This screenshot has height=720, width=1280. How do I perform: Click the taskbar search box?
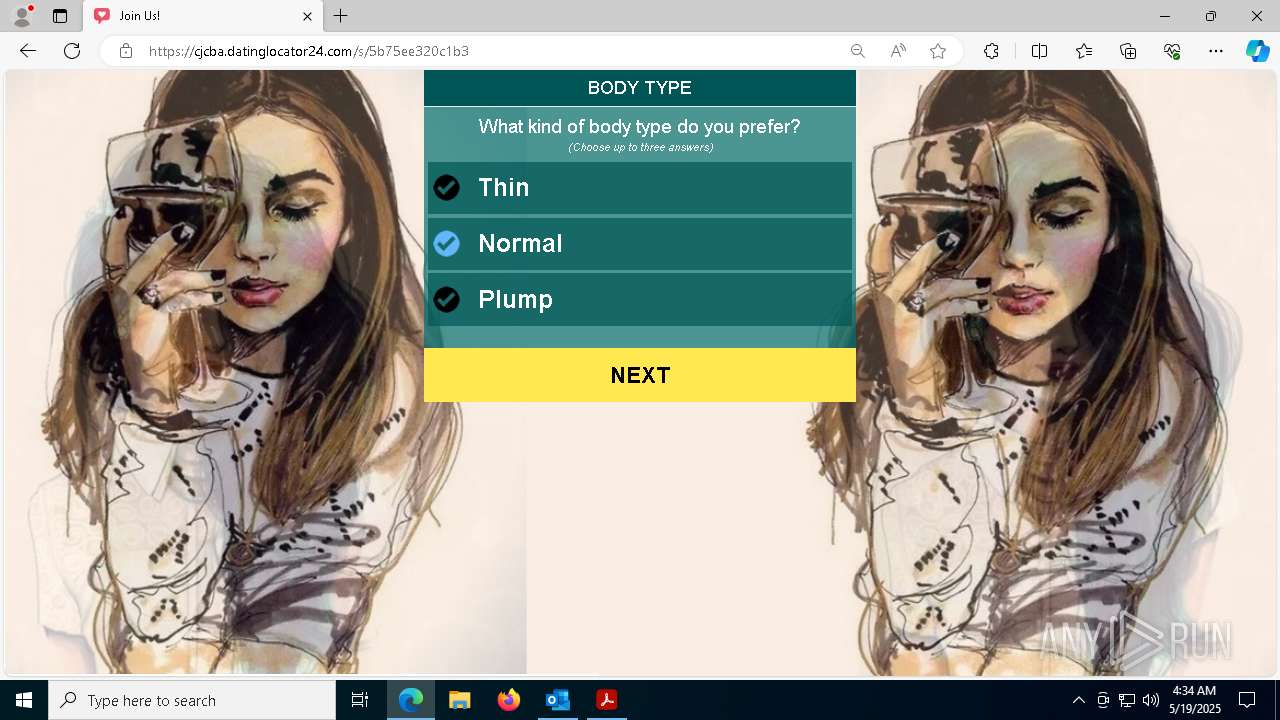192,700
